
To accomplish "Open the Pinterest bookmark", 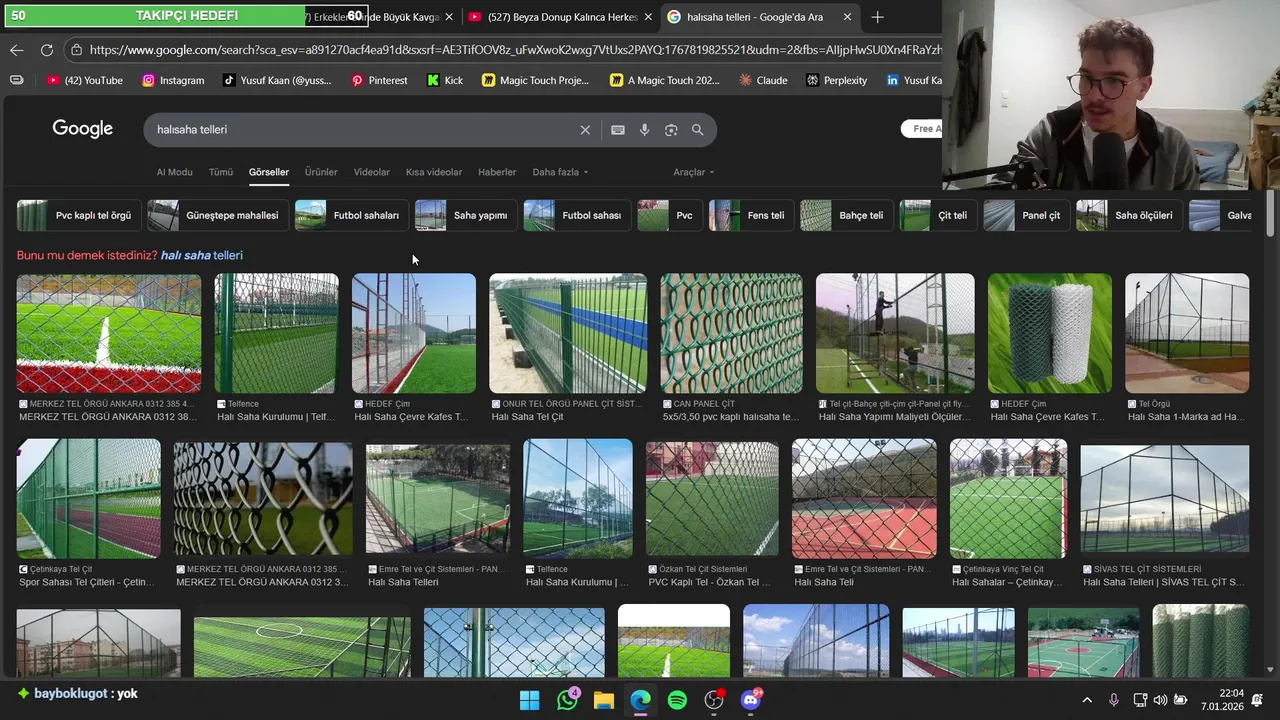I will click(379, 80).
